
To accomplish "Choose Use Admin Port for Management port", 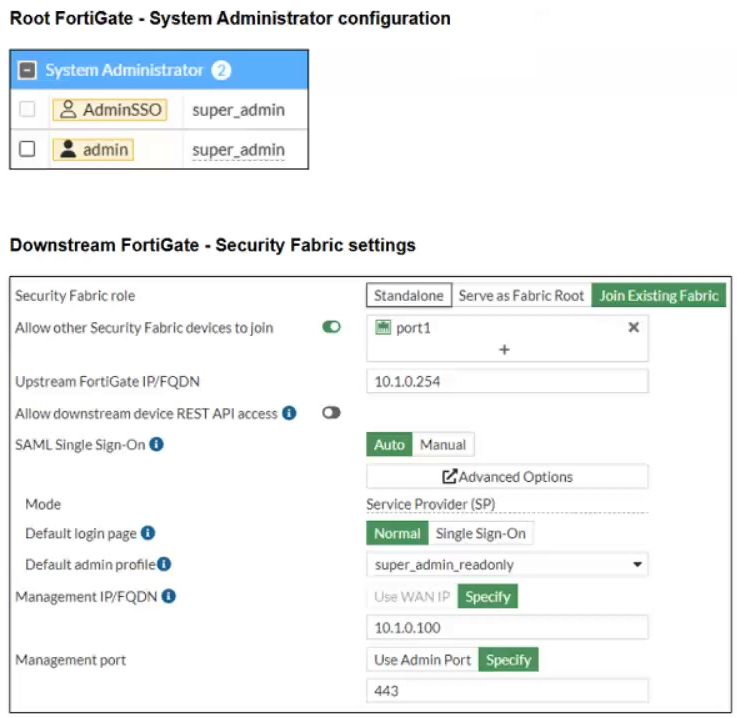I will coord(422,660).
